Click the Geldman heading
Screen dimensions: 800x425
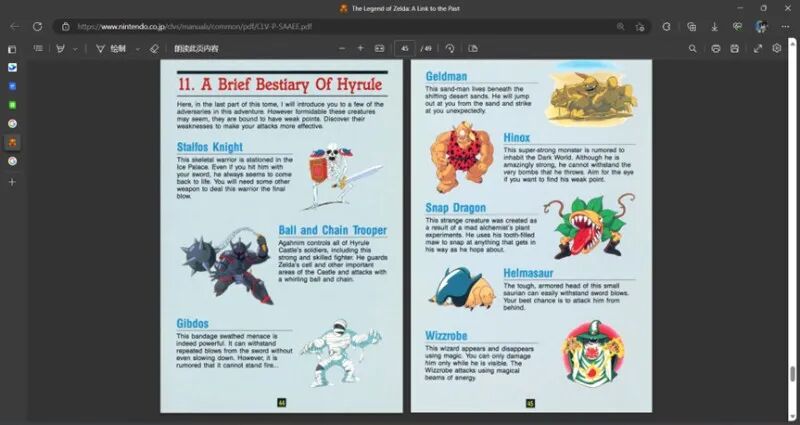446,77
